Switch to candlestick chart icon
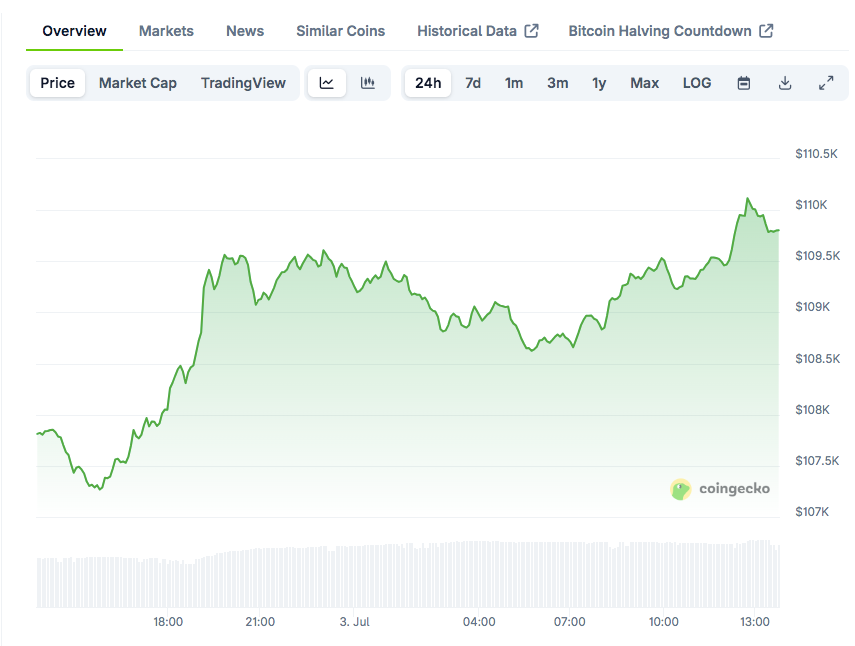Image resolution: width=855 pixels, height=646 pixels. (x=368, y=83)
